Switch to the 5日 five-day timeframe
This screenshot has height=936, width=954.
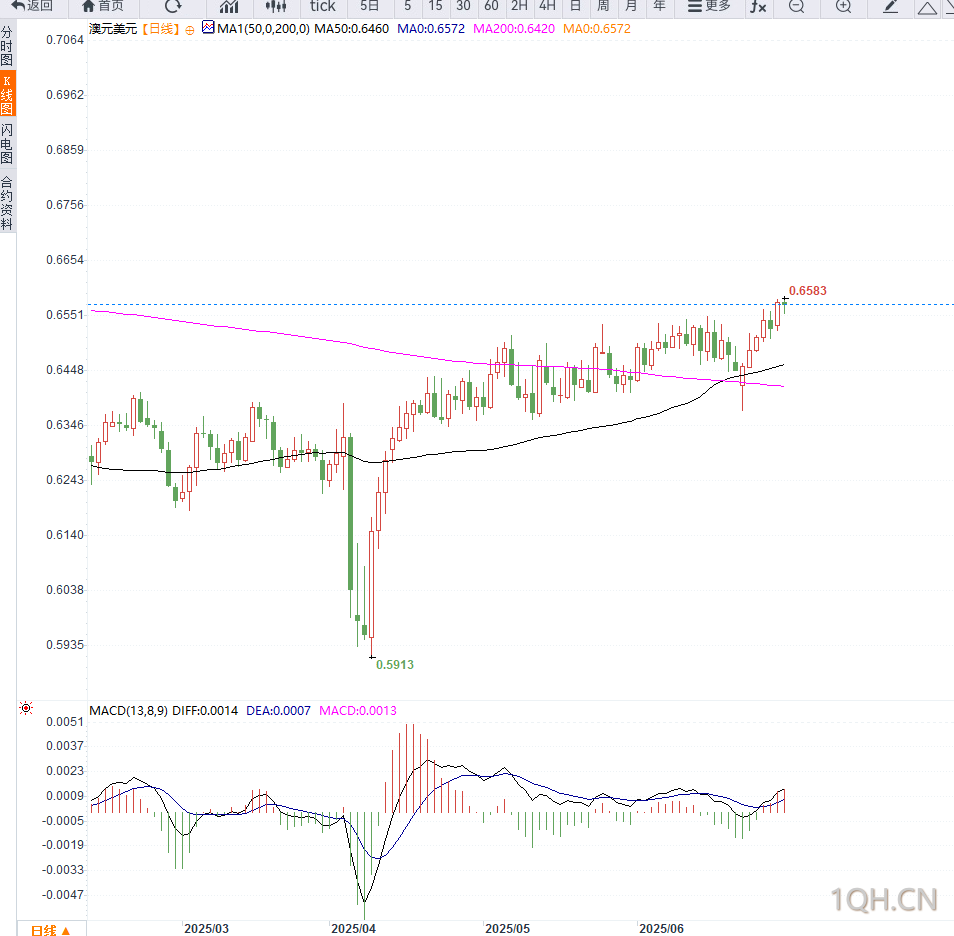(369, 6)
